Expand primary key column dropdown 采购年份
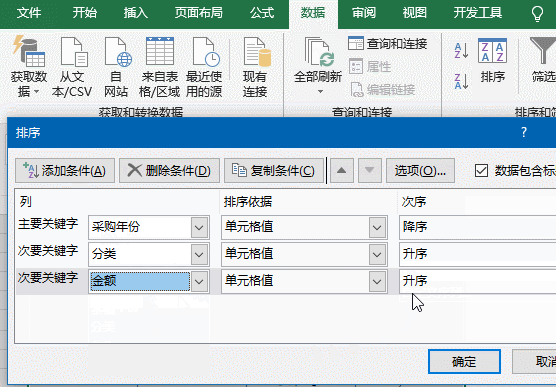Image resolution: width=556 pixels, height=387 pixels. pos(199,227)
